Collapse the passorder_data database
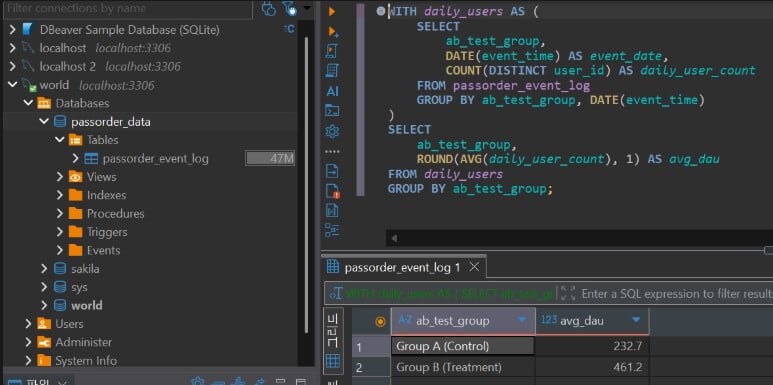The image size is (773, 385). [x=44, y=122]
